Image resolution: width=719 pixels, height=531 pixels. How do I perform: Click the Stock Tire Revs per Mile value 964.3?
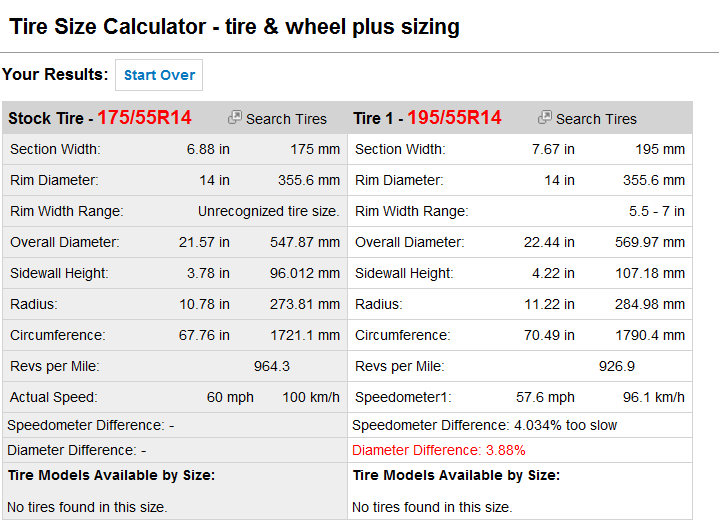click(x=272, y=367)
